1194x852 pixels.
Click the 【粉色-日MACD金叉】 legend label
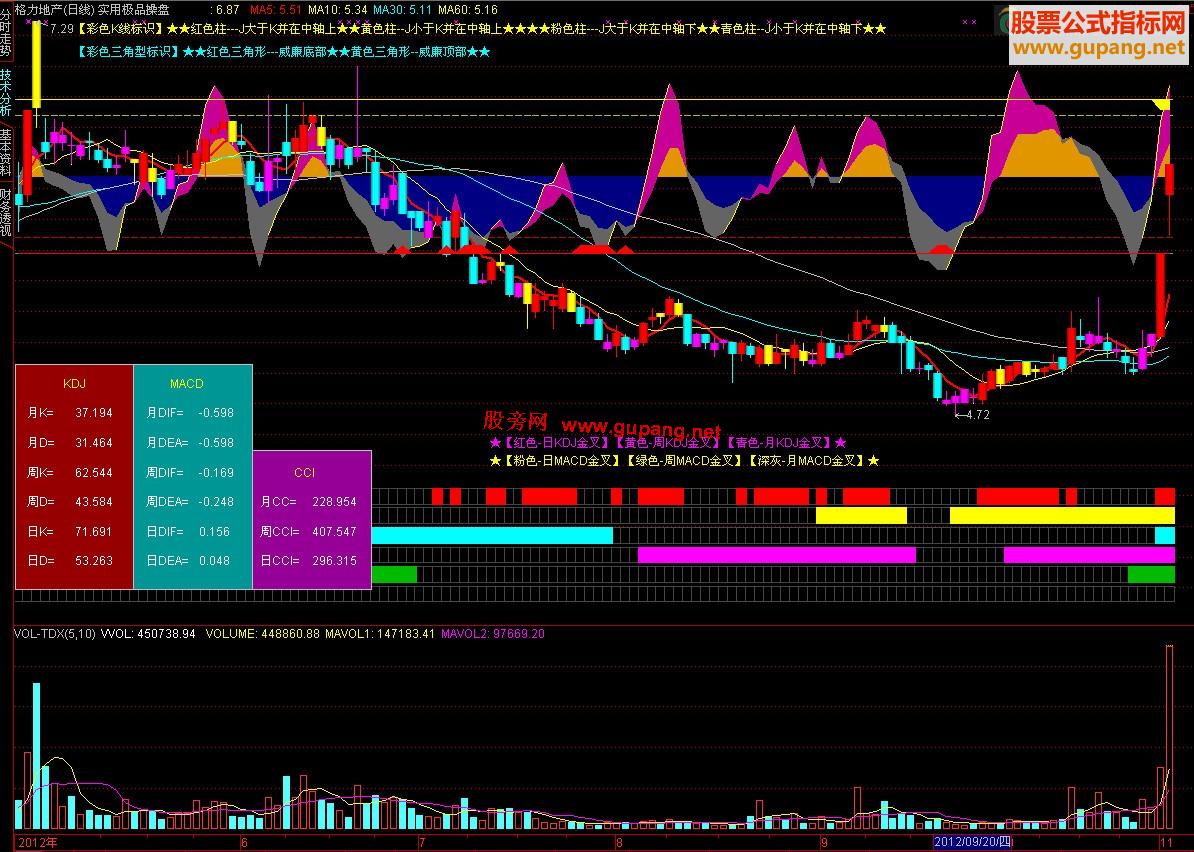(x=562, y=461)
